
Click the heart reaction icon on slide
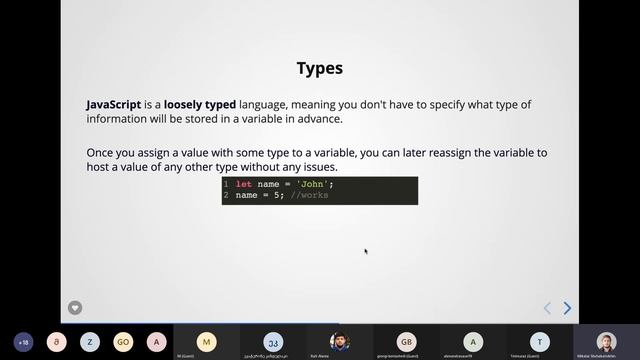[x=75, y=308]
